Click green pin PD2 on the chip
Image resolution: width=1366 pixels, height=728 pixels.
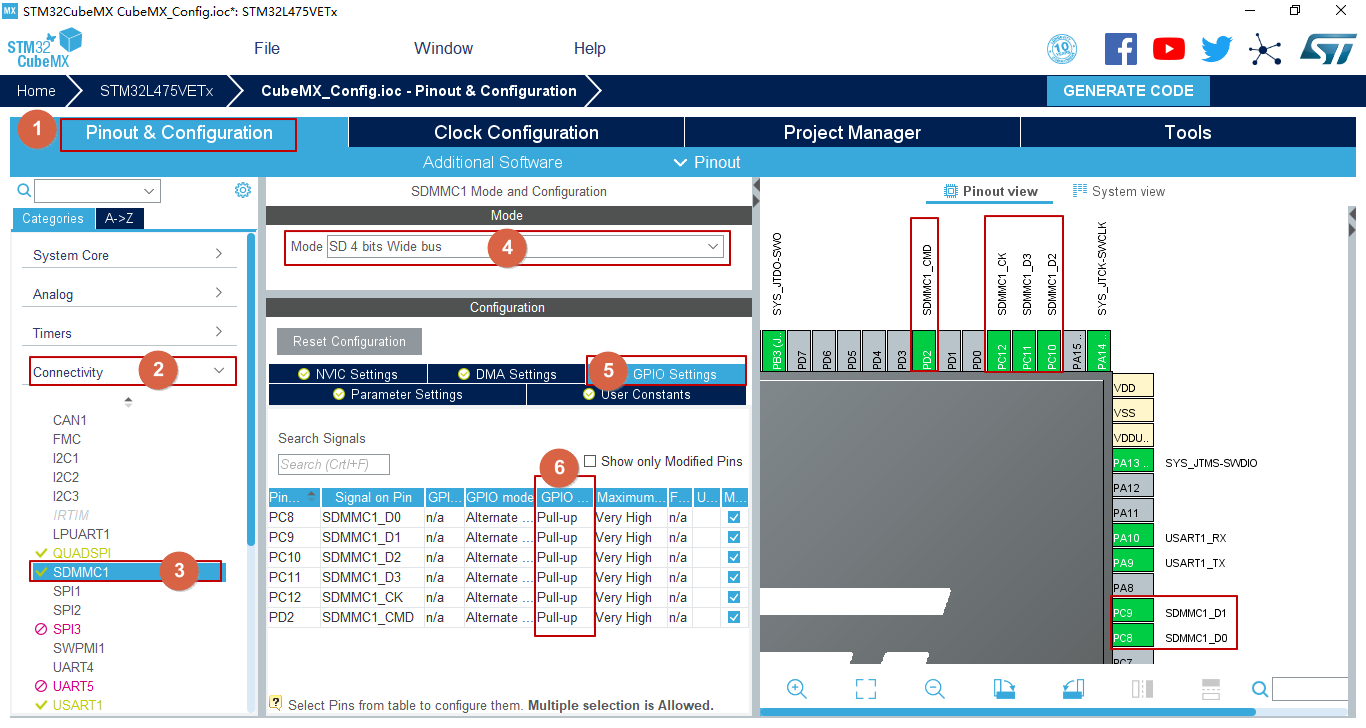coord(925,351)
